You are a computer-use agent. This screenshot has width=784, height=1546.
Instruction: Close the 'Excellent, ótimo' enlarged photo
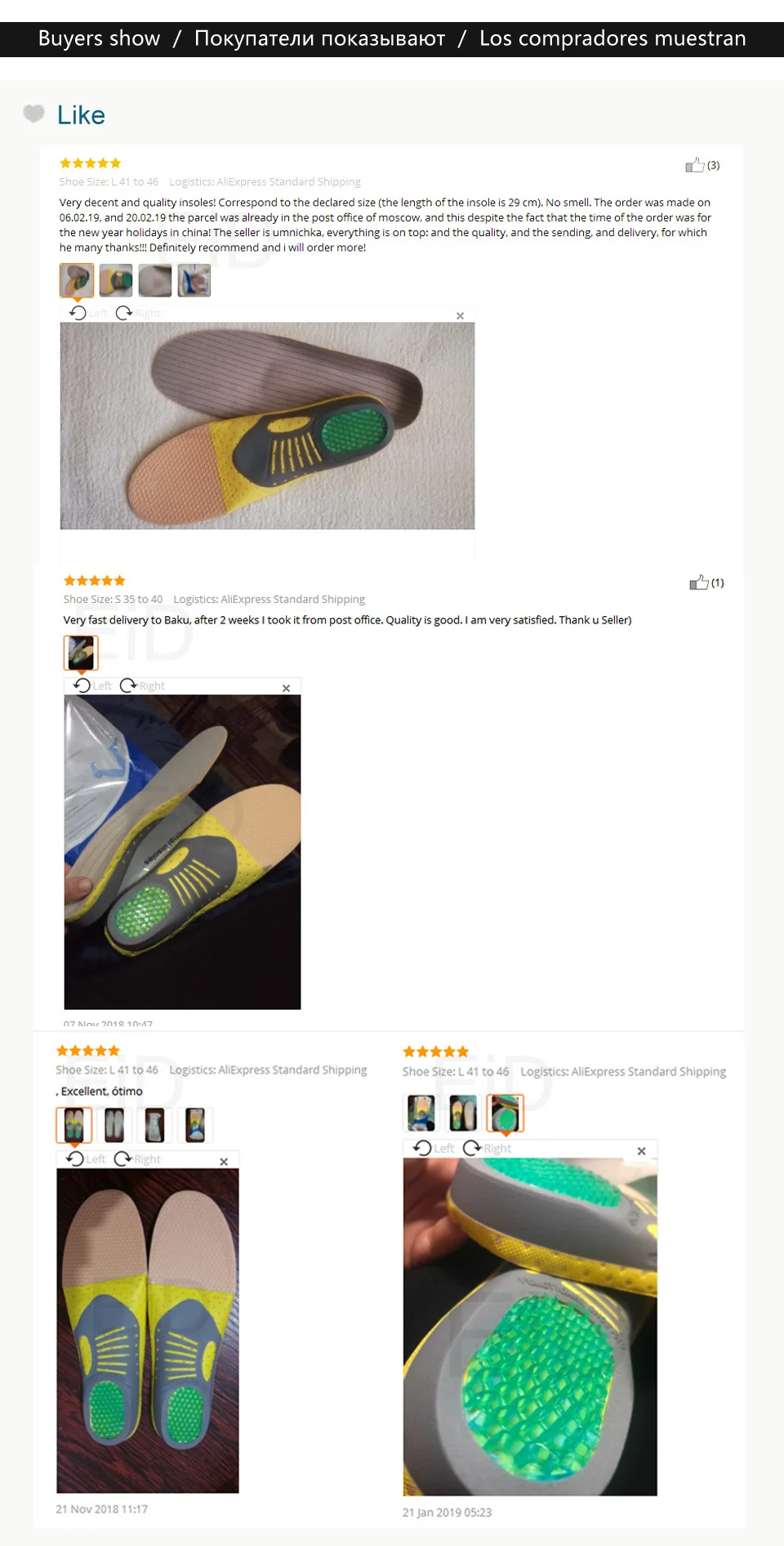coord(224,1161)
